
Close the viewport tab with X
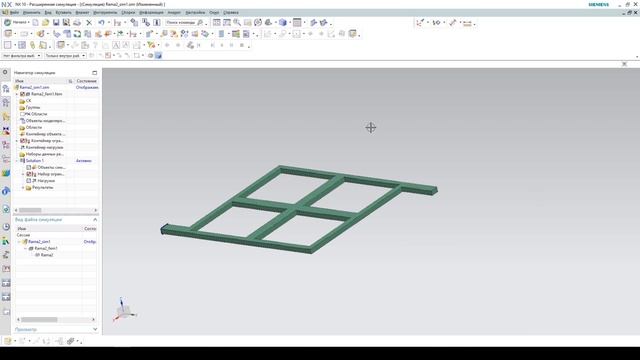click(x=624, y=64)
